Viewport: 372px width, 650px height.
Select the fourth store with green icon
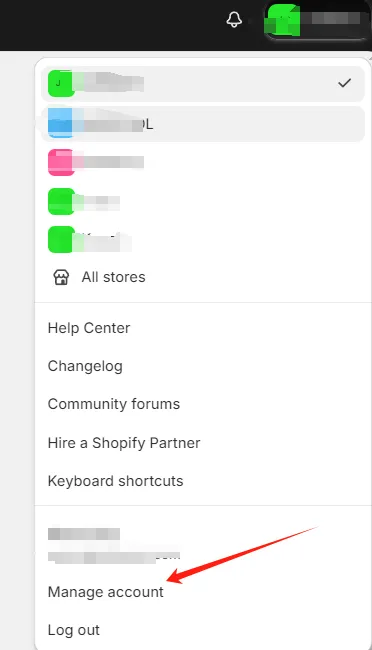[x=203, y=202]
